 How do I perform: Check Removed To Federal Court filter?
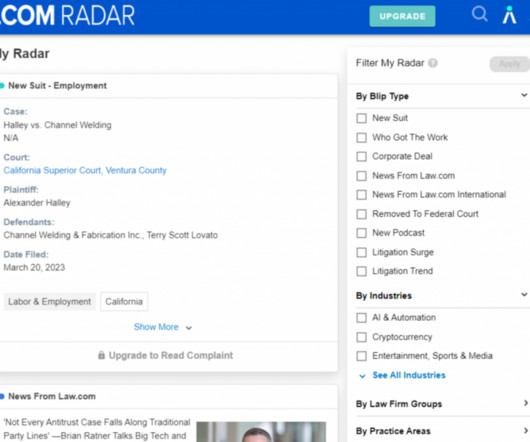[361, 214]
